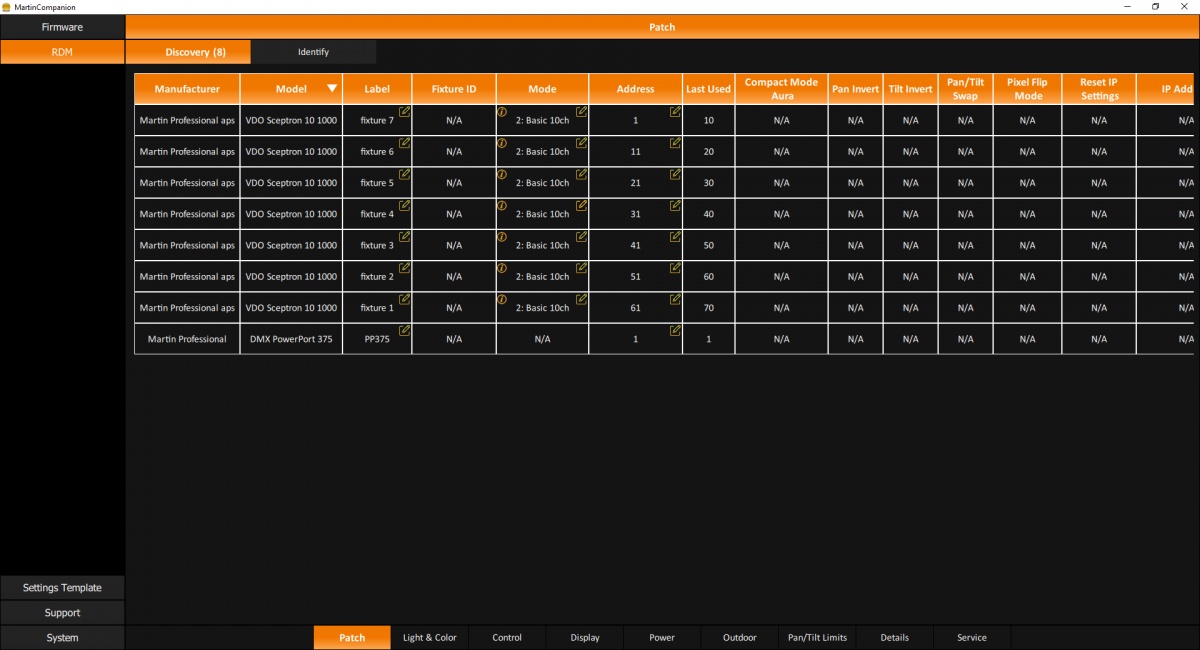Open the Light & Color tab

pyautogui.click(x=430, y=638)
